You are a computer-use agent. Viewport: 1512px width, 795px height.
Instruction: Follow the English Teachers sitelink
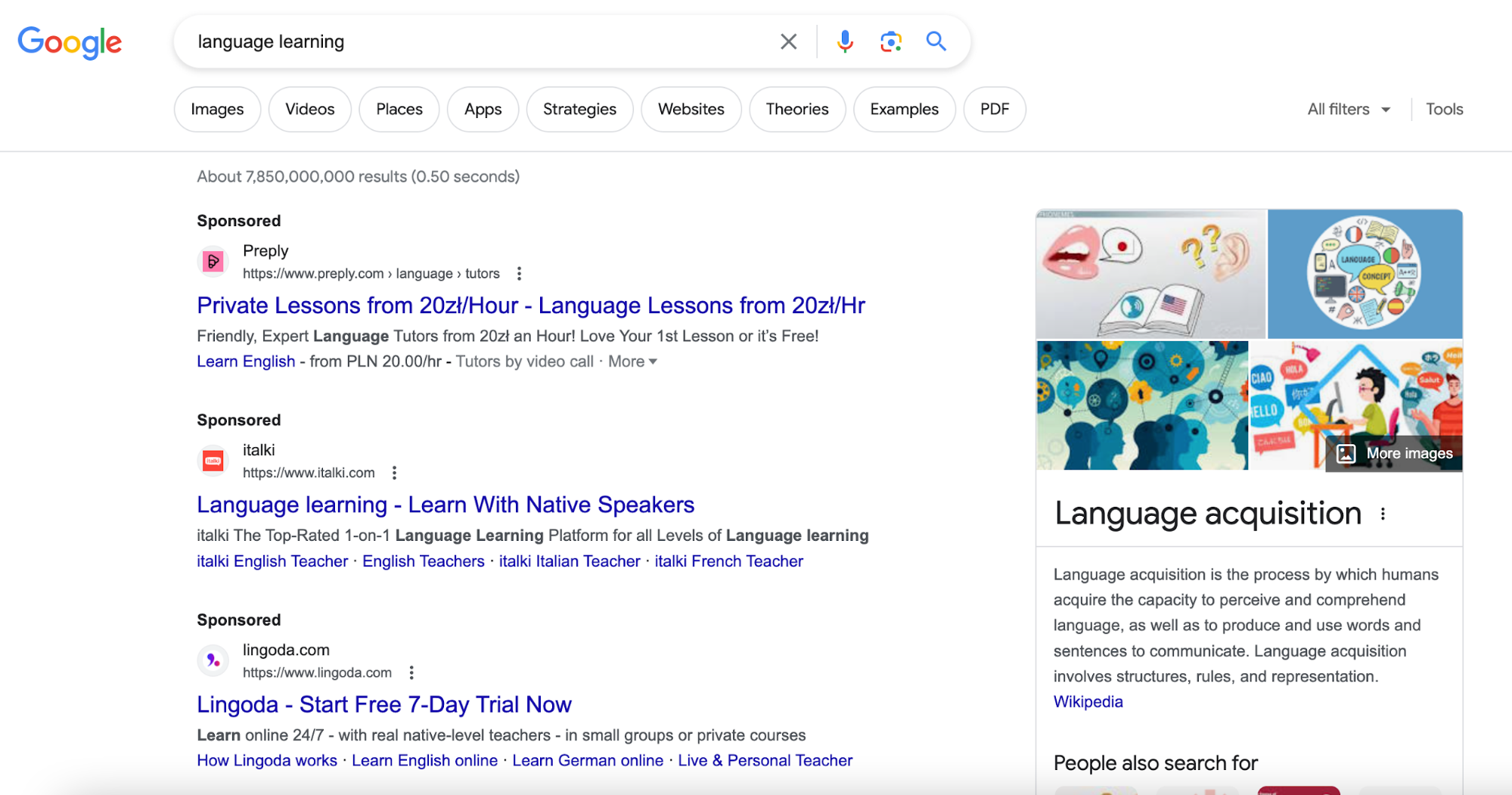click(424, 561)
